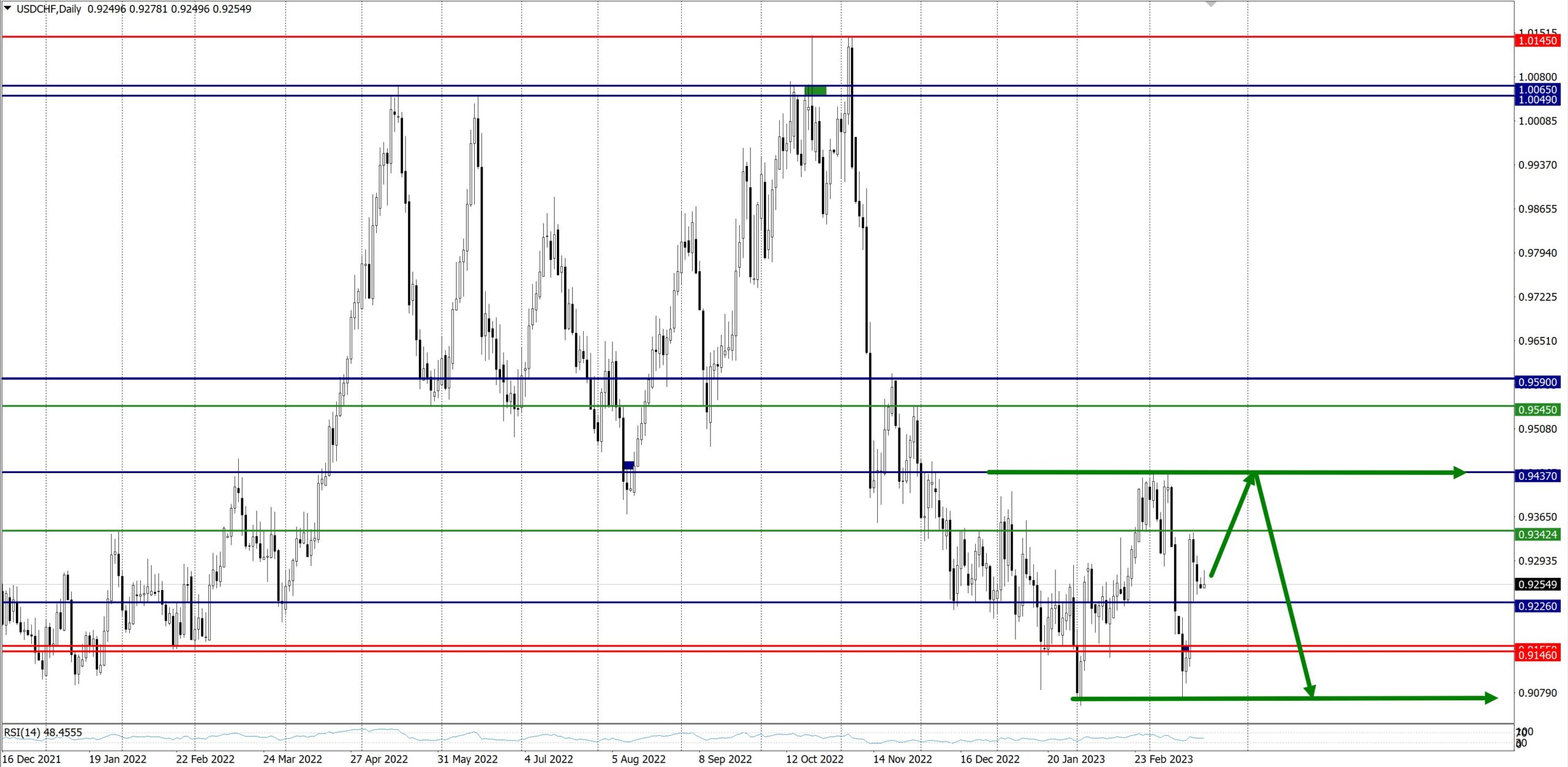Screen dimensions: 1568x767
Task: Click the 23 Feb 2023 date label
Action: click(x=1163, y=759)
